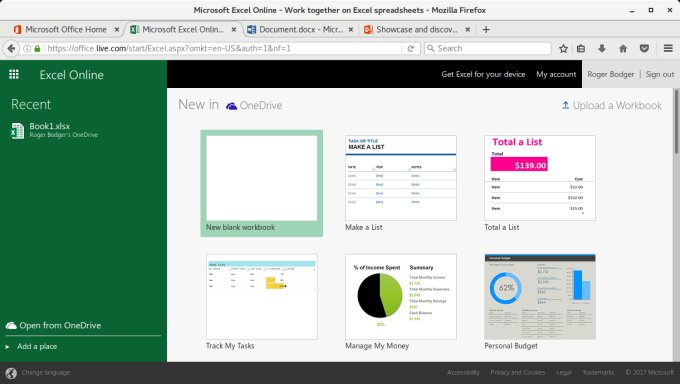Viewport: 680px width, 384px height.
Task: Click the © 2017 Microsoft text
Action: 650,373
